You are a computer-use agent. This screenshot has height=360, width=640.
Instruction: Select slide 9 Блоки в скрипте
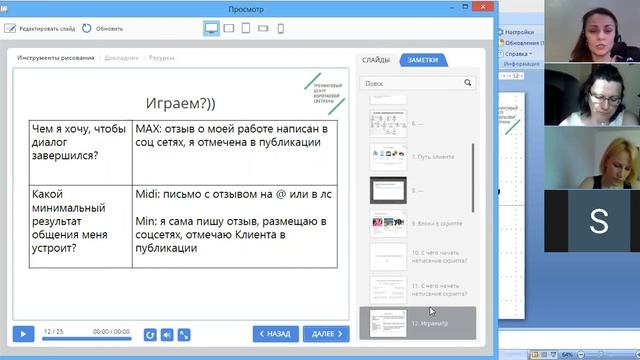coord(418,223)
